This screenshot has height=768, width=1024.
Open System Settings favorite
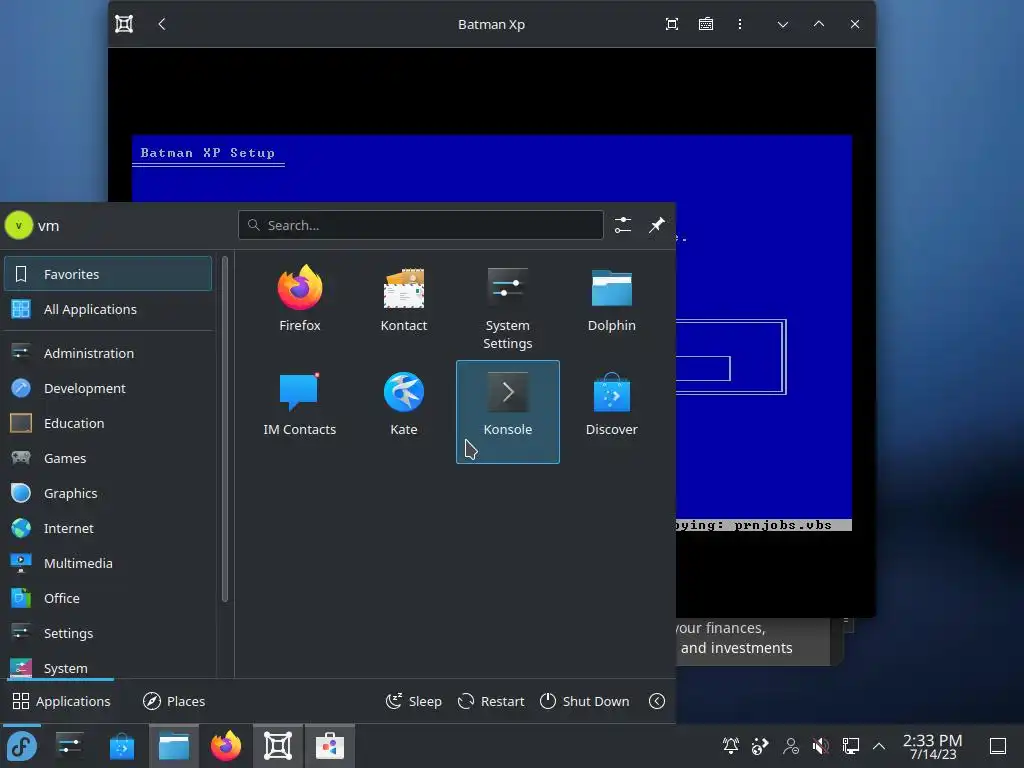[x=507, y=307]
